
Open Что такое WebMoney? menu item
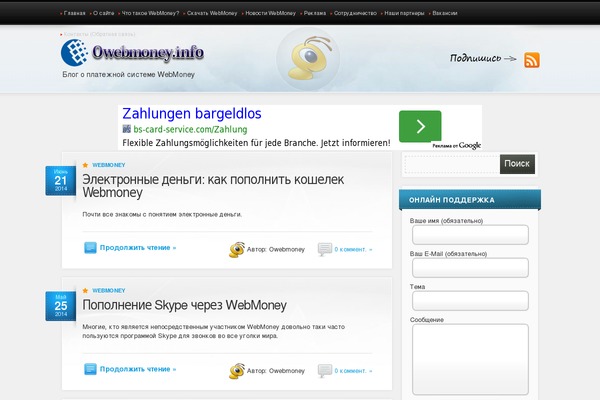pyautogui.click(x=150, y=13)
